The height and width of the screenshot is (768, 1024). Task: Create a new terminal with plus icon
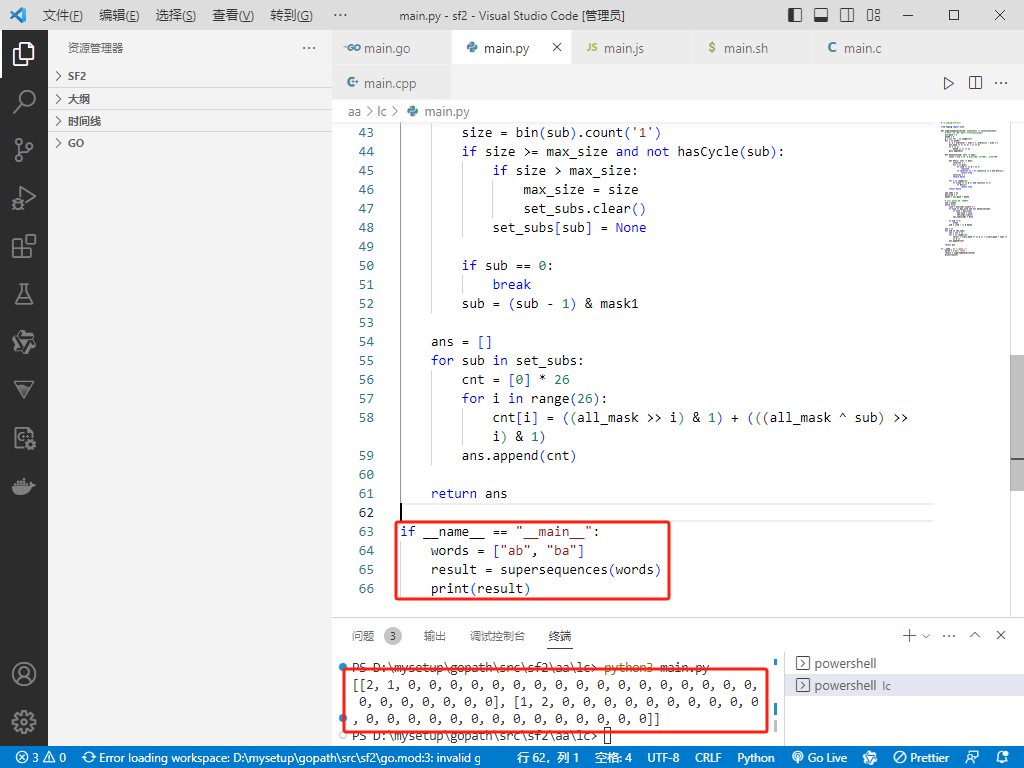[908, 635]
